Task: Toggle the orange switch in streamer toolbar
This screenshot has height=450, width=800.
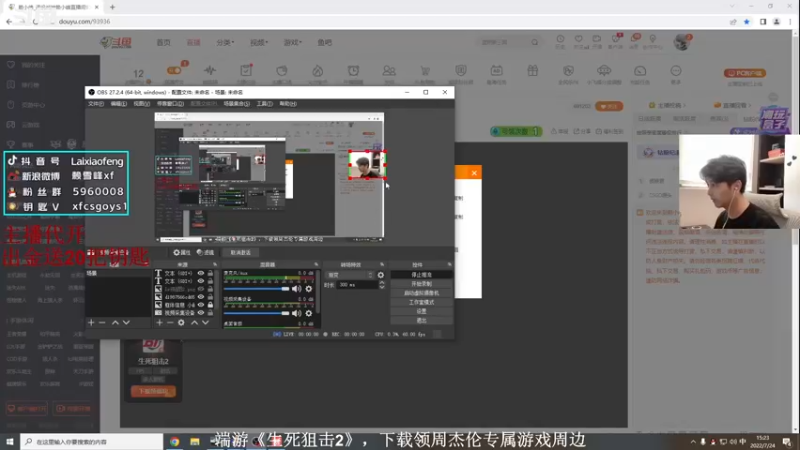Action: pos(174,70)
